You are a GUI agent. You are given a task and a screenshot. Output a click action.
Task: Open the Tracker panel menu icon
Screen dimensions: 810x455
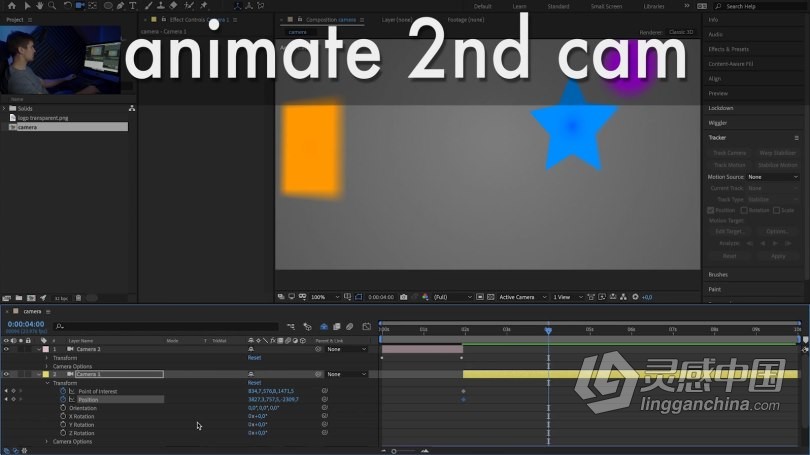796,137
